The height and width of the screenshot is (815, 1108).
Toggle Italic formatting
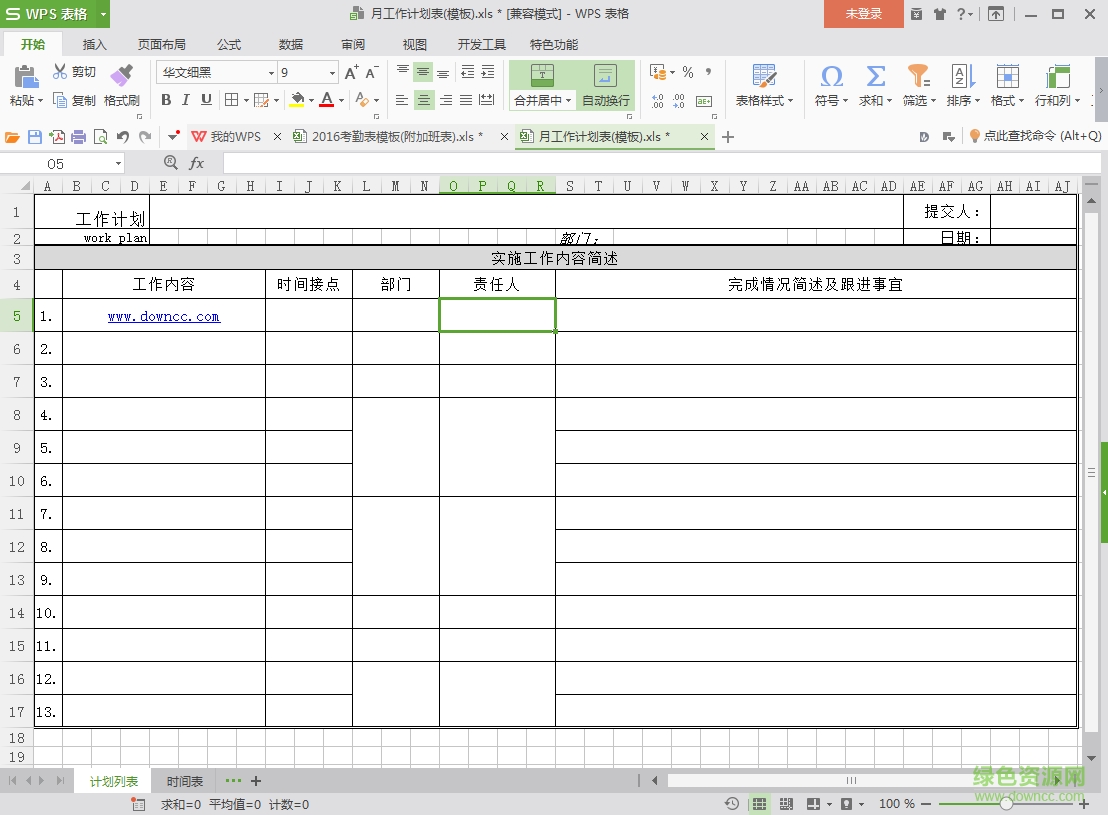[x=186, y=100]
